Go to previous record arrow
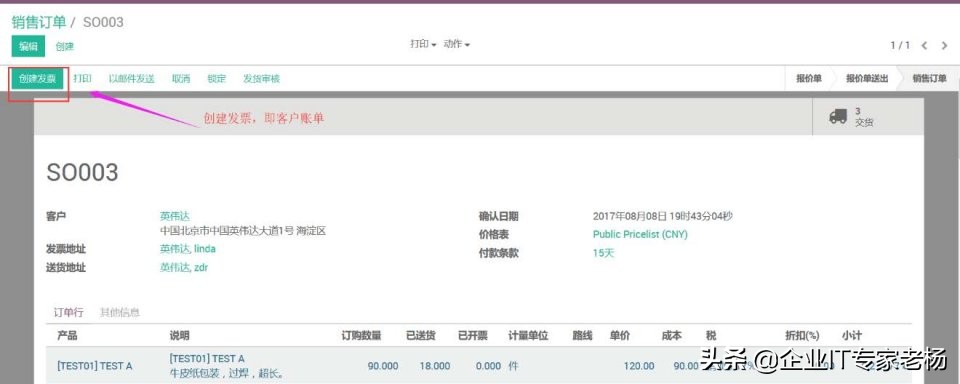The width and height of the screenshot is (960, 384). [924, 45]
